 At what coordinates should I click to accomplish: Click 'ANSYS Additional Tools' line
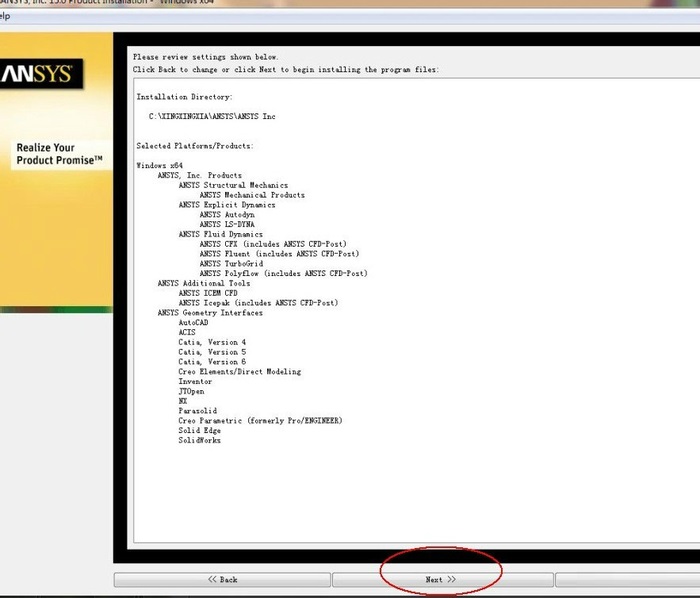[204, 283]
